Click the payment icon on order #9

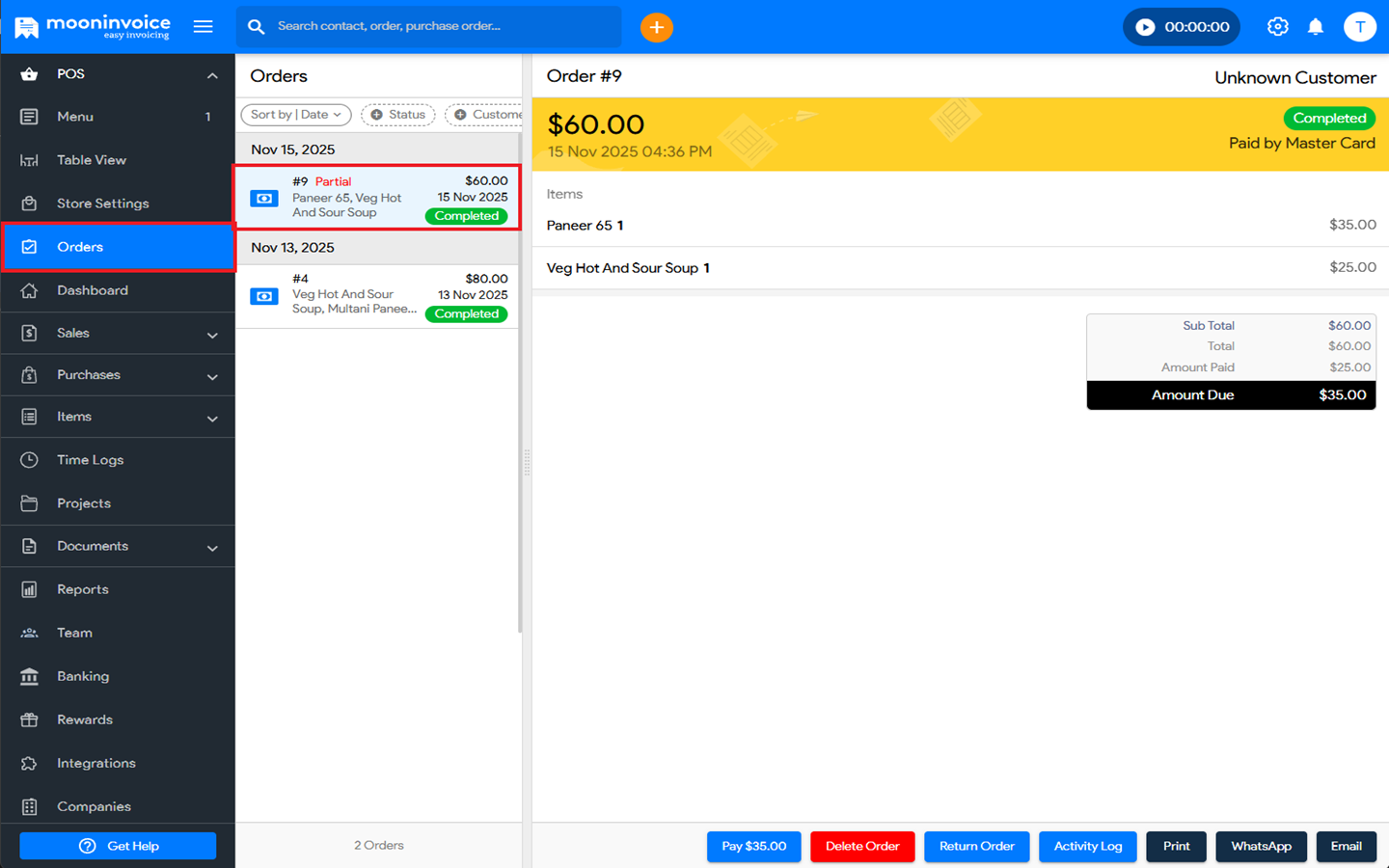point(263,199)
